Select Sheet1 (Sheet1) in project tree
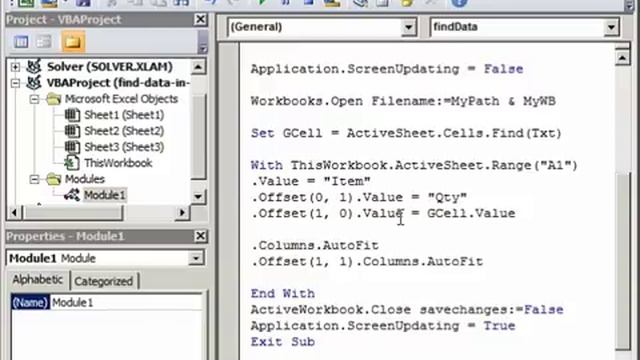 124,115
